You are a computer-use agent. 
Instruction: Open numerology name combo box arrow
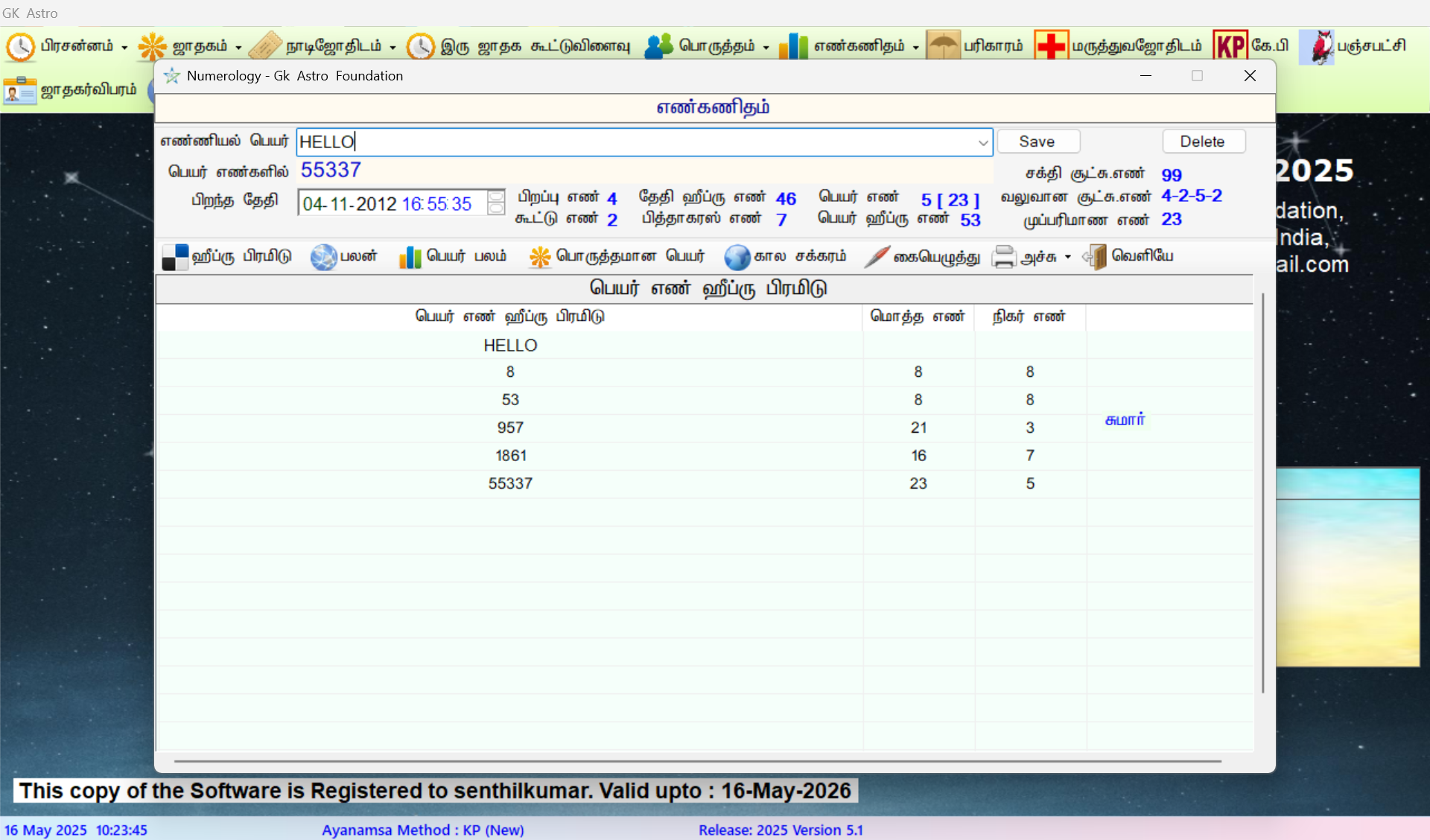[983, 142]
